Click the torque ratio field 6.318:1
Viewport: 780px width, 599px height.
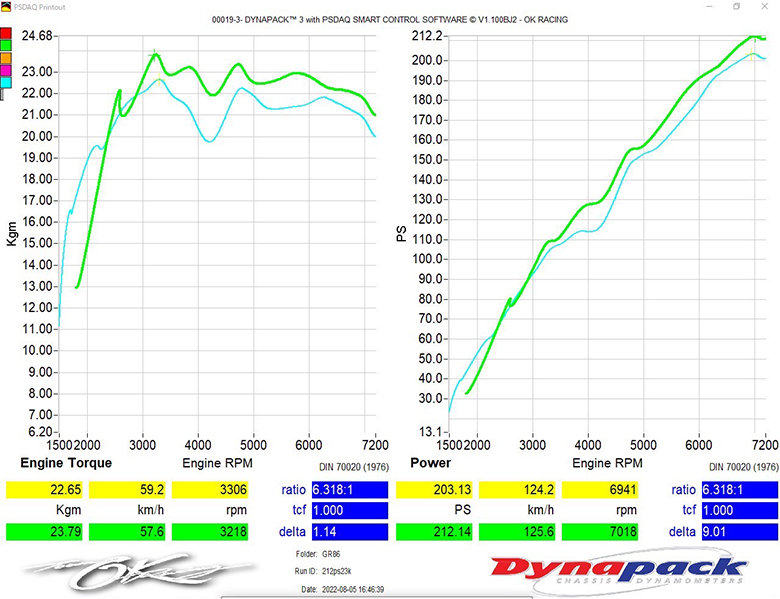click(350, 490)
